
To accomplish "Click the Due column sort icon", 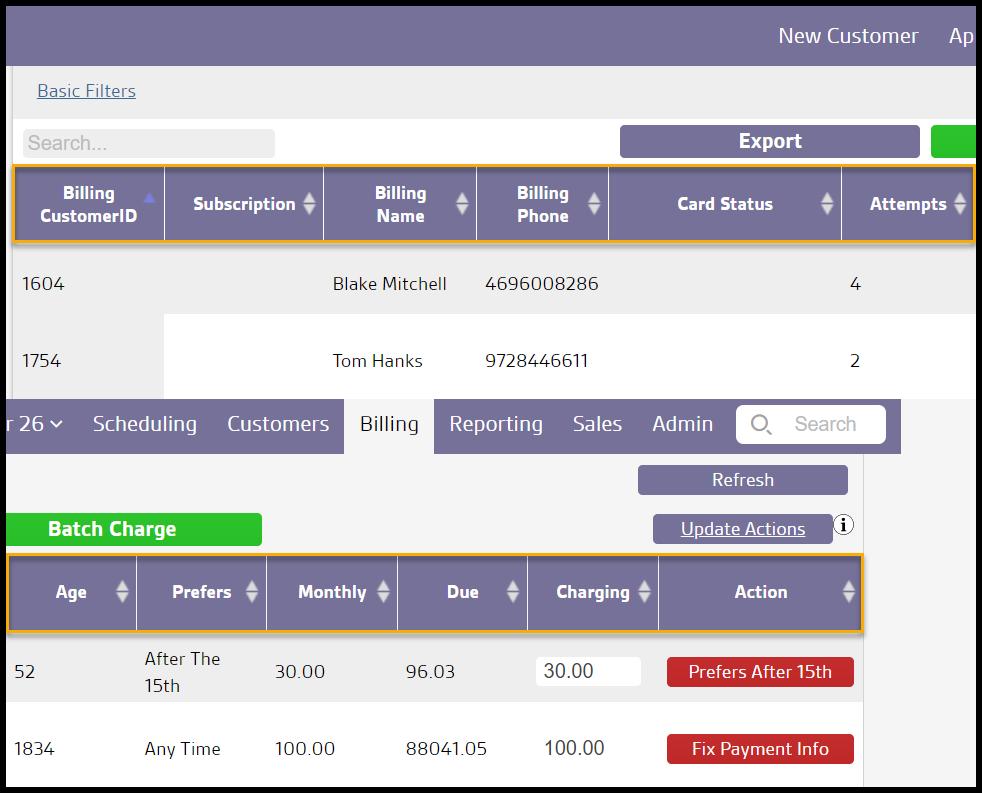I will tap(512, 592).
